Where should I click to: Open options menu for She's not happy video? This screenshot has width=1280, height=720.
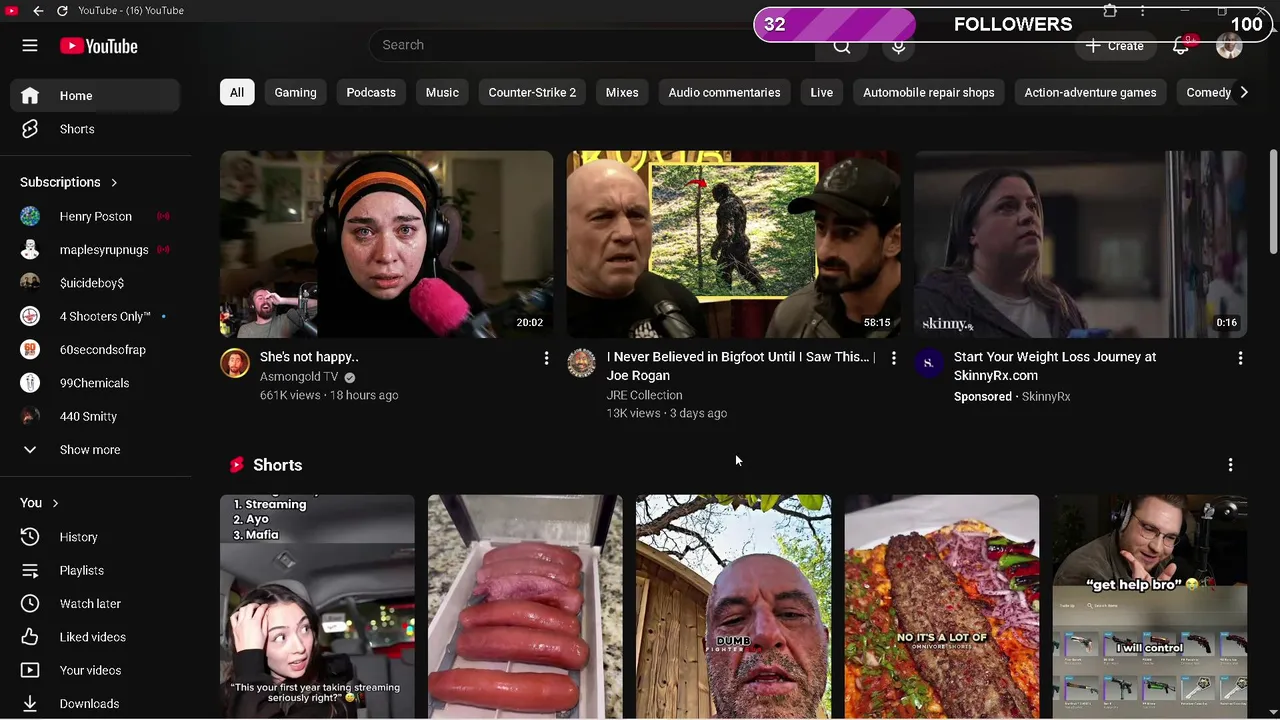(x=546, y=358)
